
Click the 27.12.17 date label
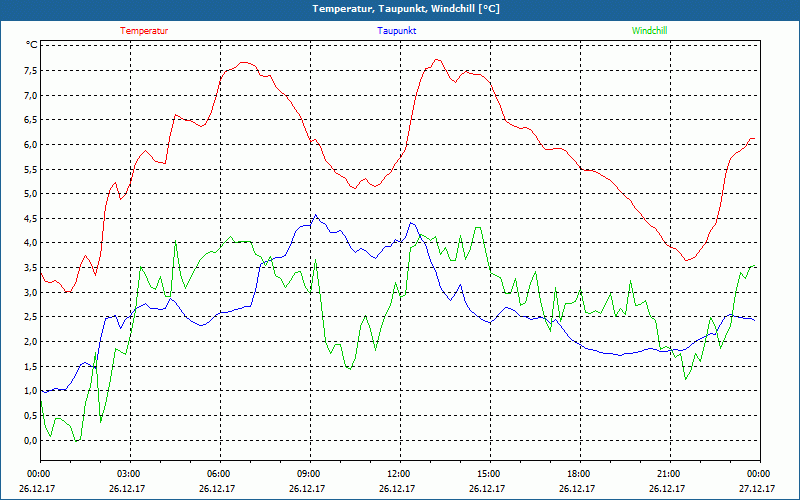click(757, 489)
